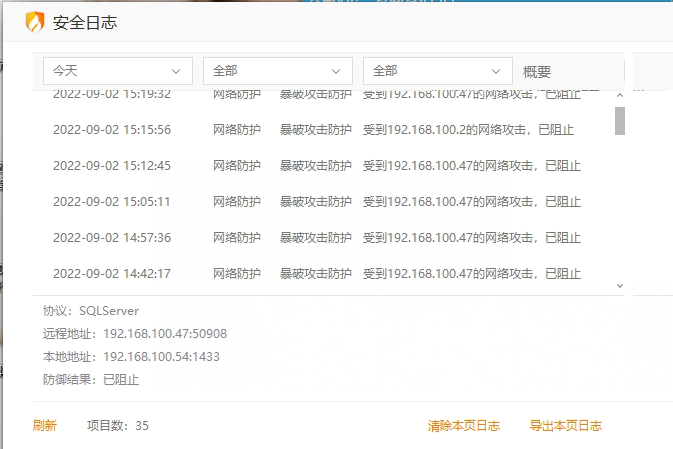This screenshot has width=673, height=449.
Task: Expand the first 全部 filter dropdown
Action: [277, 71]
